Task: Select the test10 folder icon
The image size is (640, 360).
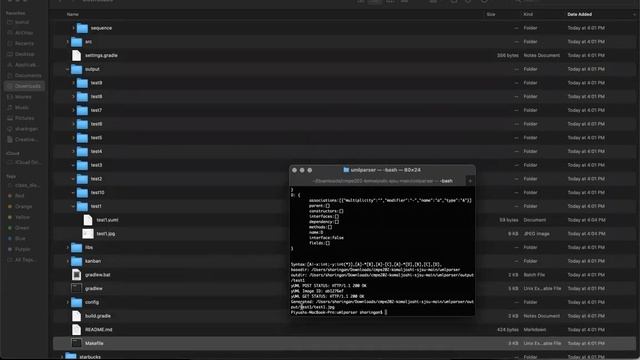Action: pyautogui.click(x=82, y=193)
